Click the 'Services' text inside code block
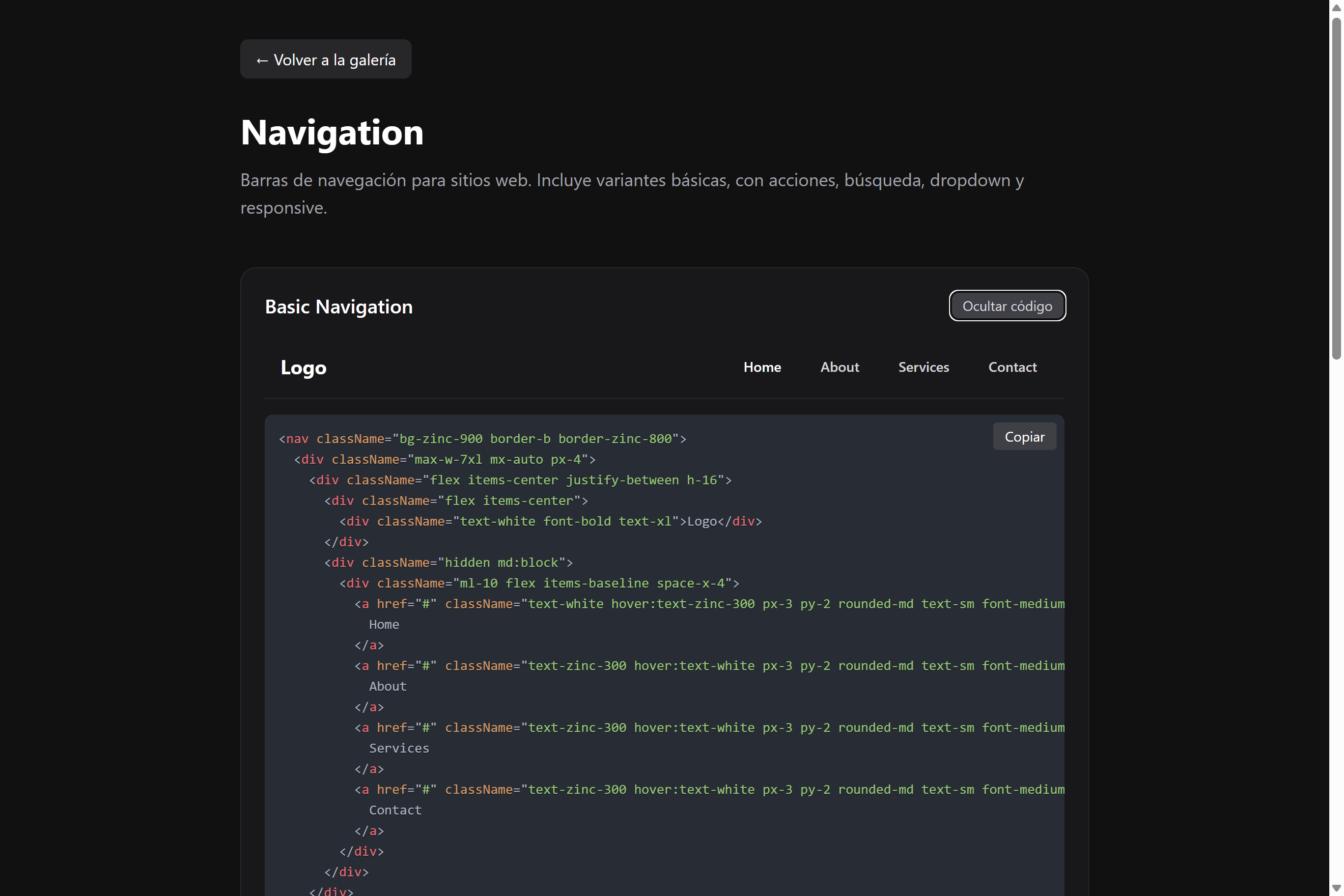 click(399, 748)
